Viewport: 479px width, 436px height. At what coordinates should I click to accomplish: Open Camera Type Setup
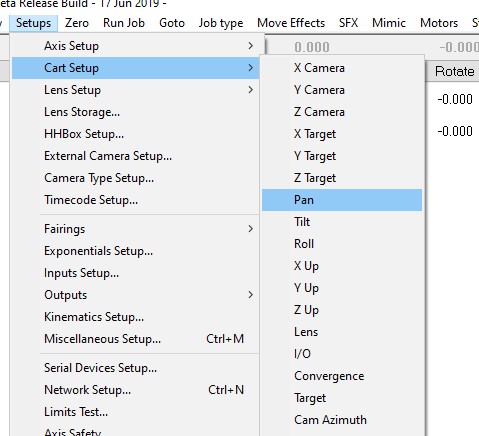(135, 178)
